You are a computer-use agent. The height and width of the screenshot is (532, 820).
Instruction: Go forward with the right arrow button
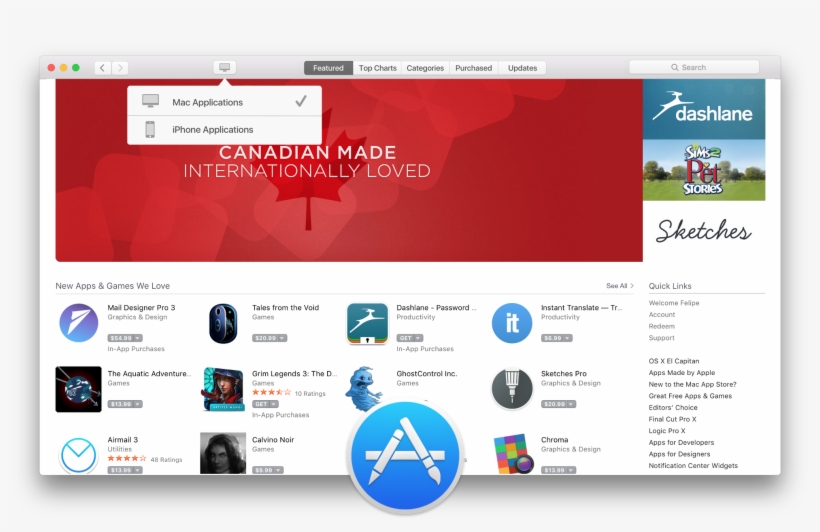[120, 67]
